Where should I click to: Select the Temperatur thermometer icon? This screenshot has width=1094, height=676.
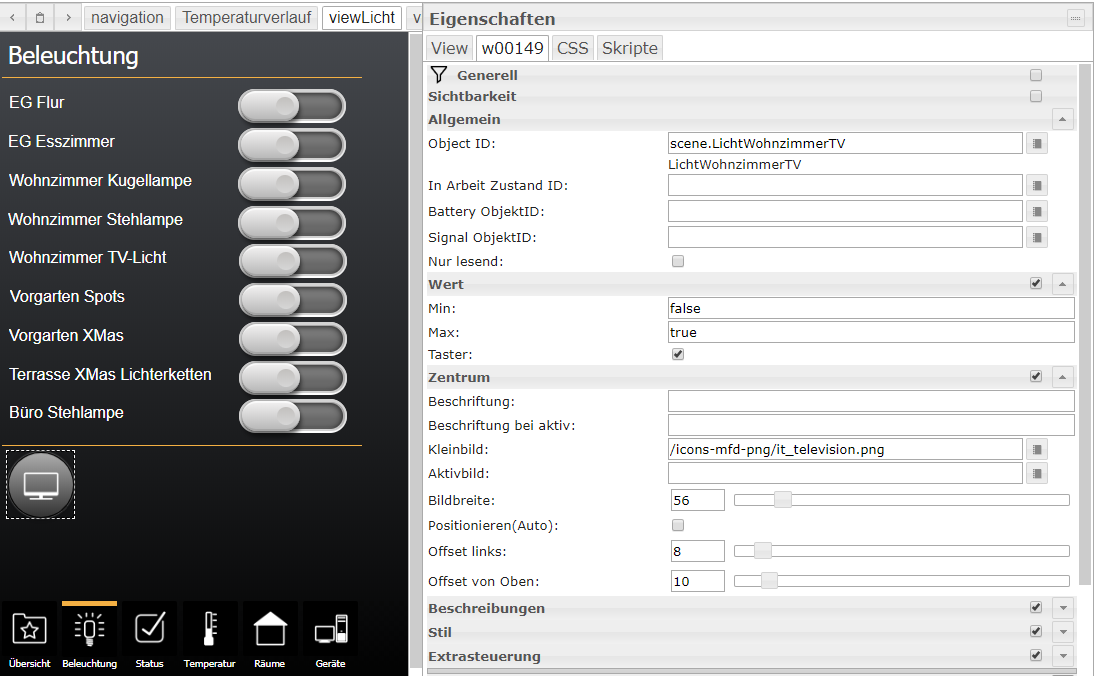pyautogui.click(x=209, y=629)
